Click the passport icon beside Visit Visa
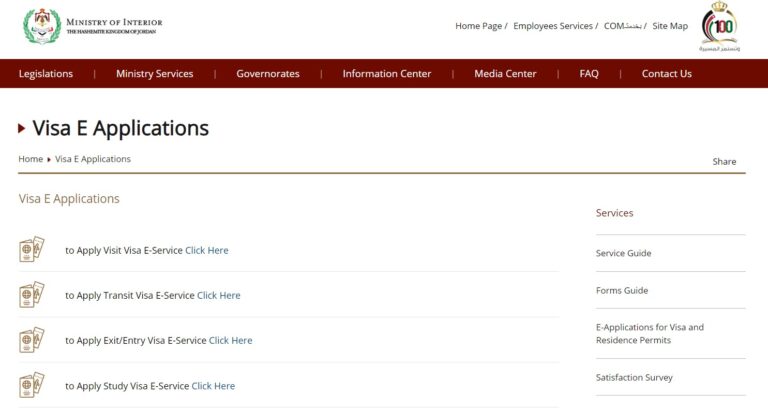 [32, 250]
